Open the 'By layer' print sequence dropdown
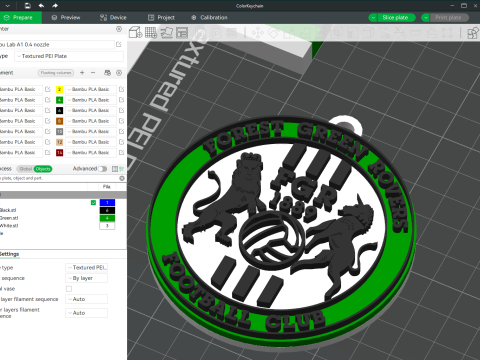This screenshot has width=480, height=360. pyautogui.click(x=87, y=278)
